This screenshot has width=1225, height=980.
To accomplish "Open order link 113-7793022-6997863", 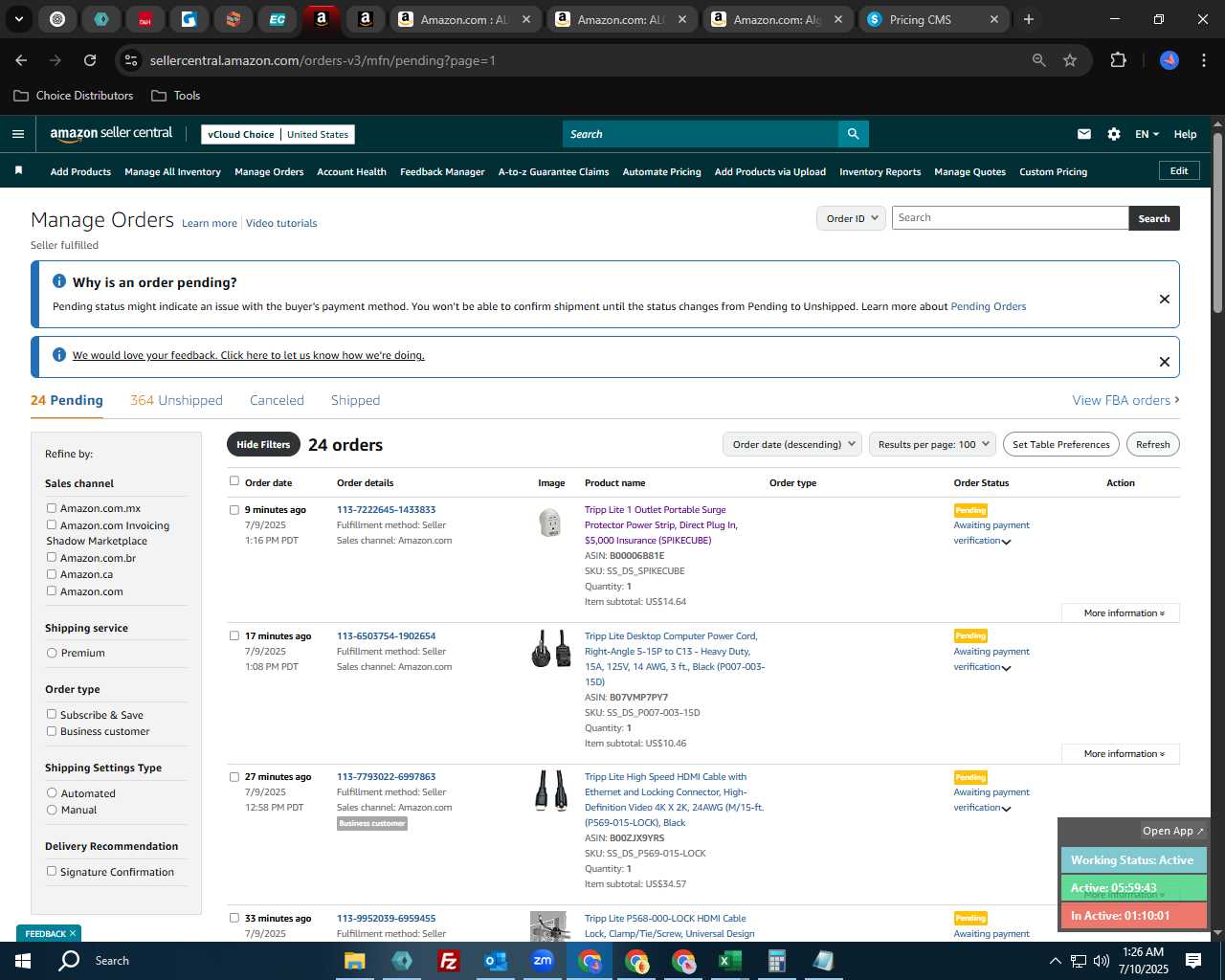I will coord(386,776).
